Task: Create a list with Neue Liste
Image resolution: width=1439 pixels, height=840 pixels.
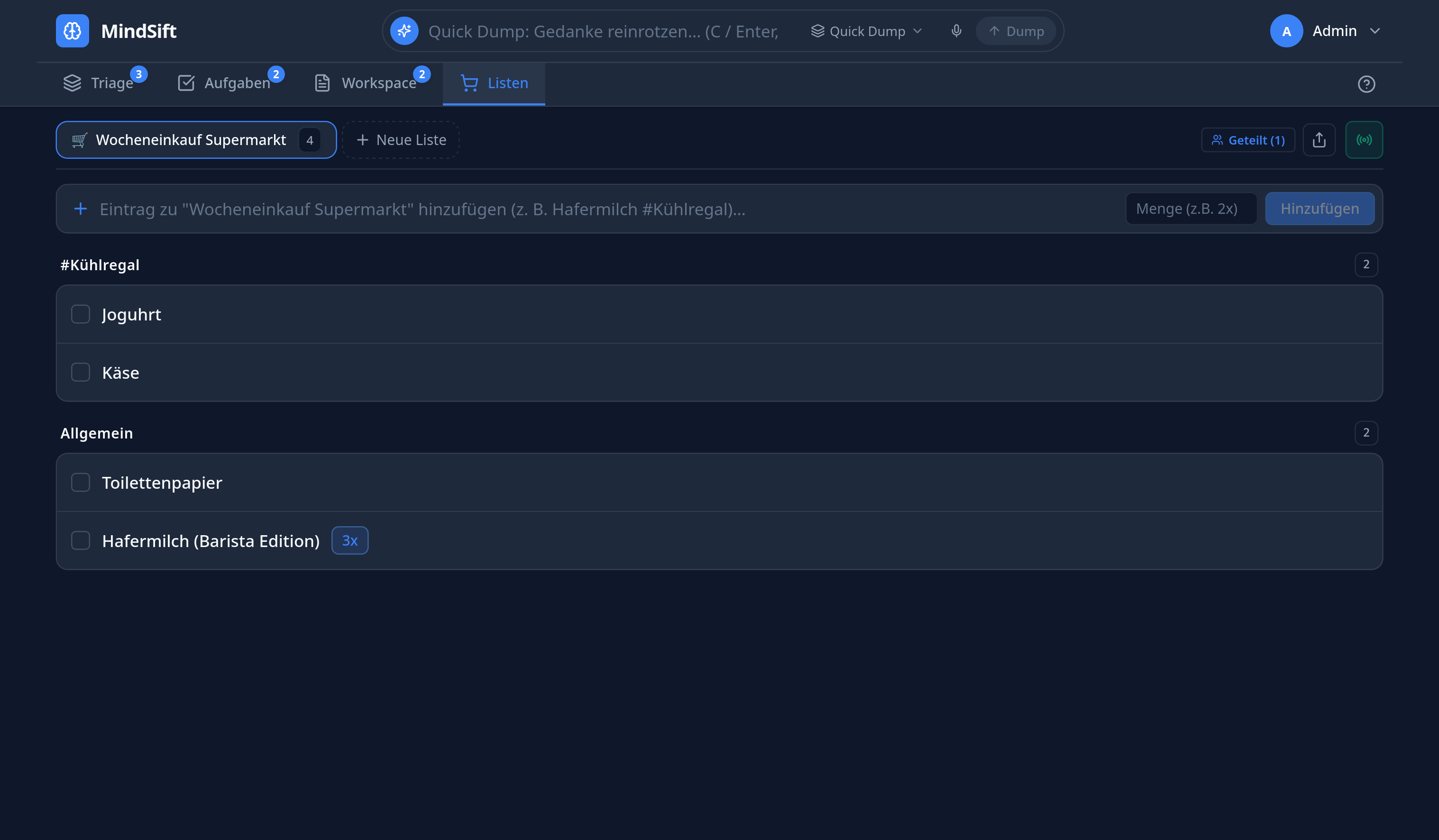Action: point(401,140)
